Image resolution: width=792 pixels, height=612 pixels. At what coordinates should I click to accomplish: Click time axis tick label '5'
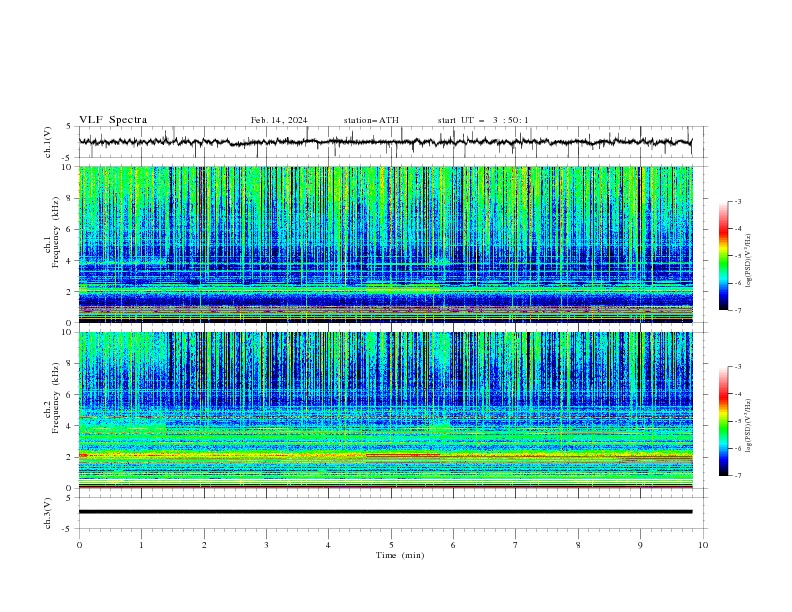pos(391,545)
